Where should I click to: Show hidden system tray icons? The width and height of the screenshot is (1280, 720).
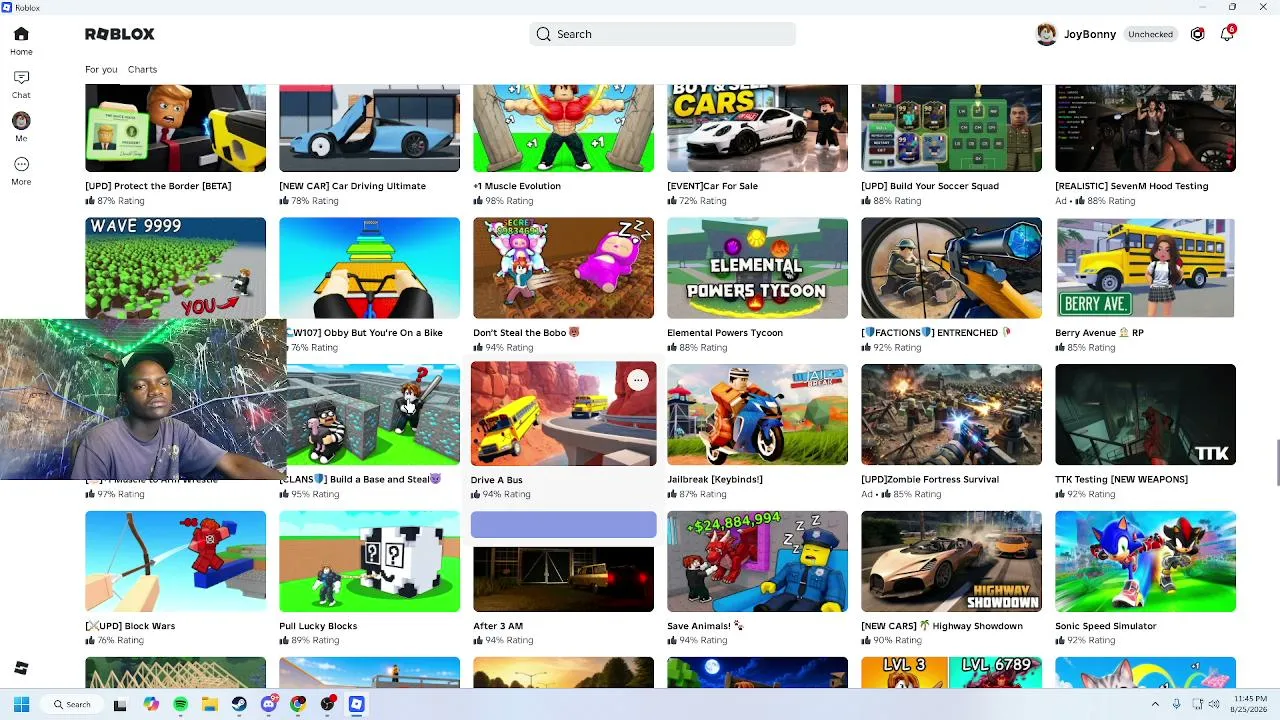tap(1157, 704)
